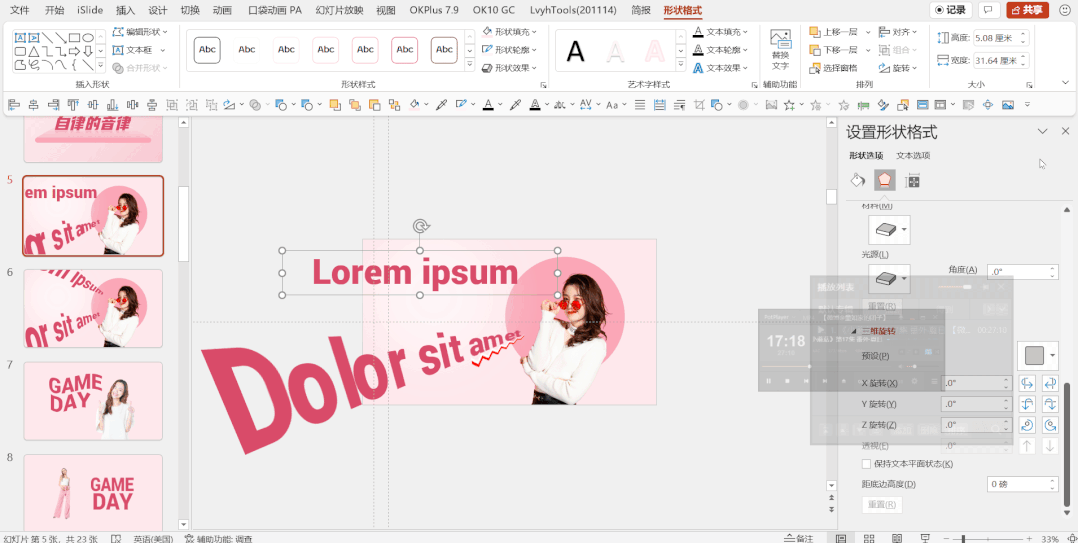Image resolution: width=1078 pixels, height=543 pixels.
Task: Select the triangle shape in shapes gallery
Action: coord(34,51)
